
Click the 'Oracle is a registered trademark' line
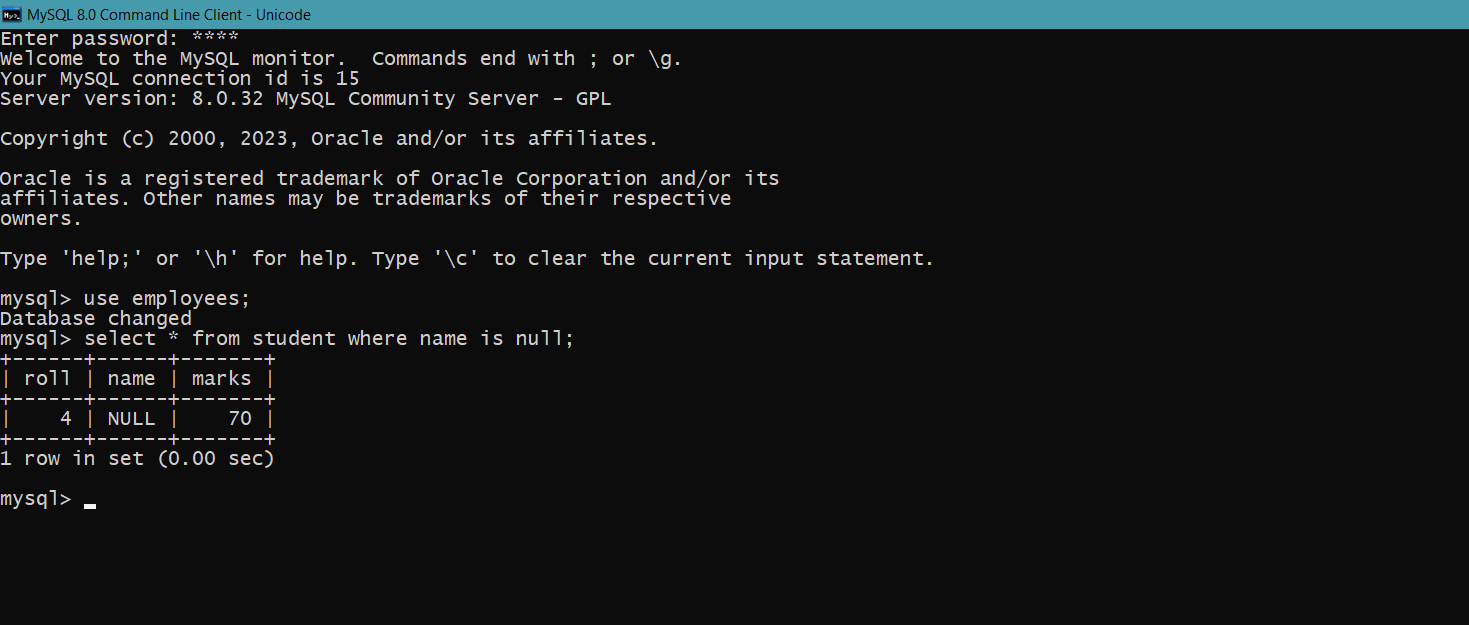tap(390, 179)
